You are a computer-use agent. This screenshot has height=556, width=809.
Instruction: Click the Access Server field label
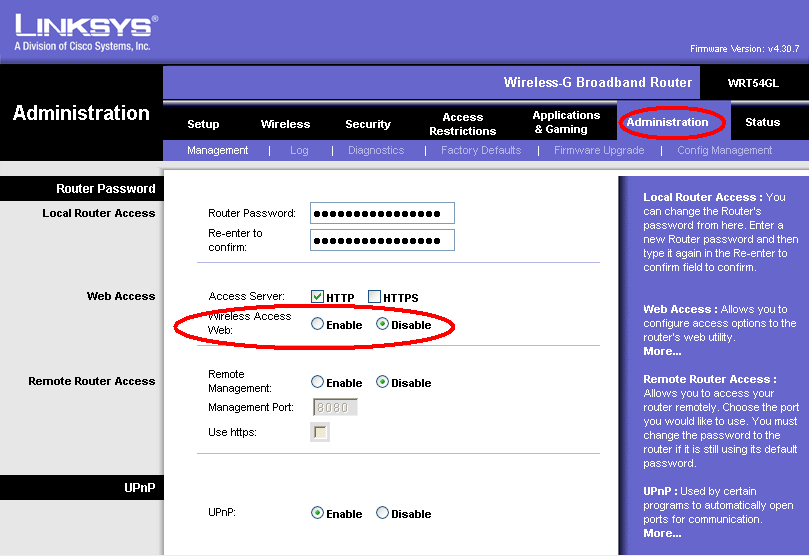pyautogui.click(x=246, y=296)
